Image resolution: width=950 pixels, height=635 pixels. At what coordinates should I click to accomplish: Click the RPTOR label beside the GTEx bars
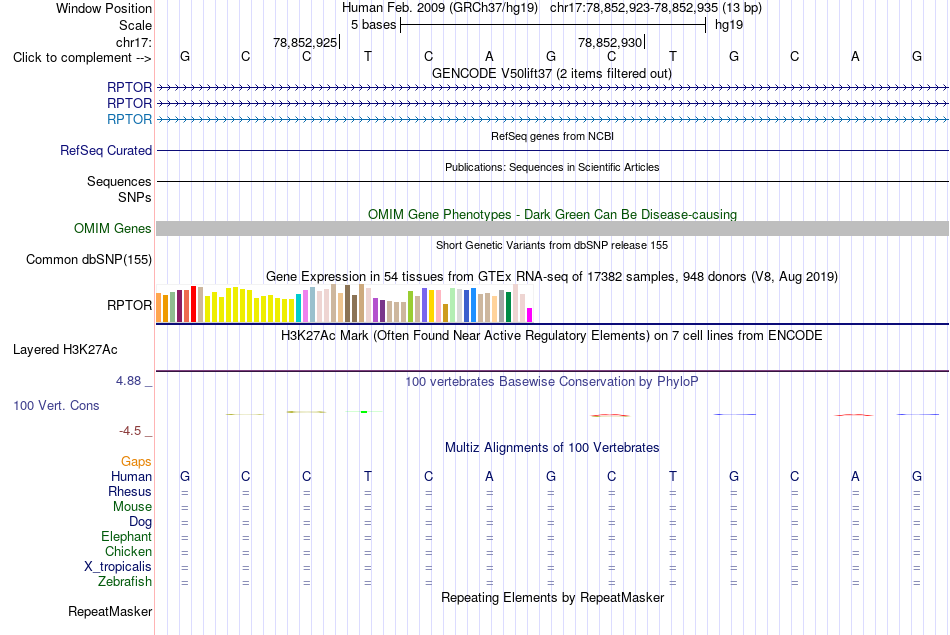pos(130,305)
